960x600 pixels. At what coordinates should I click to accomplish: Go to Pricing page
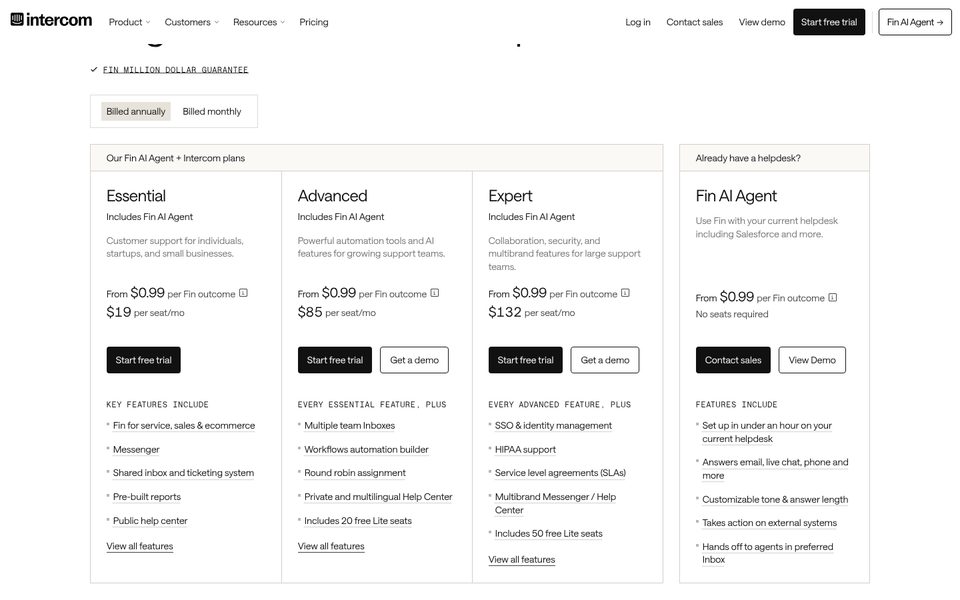[313, 22]
